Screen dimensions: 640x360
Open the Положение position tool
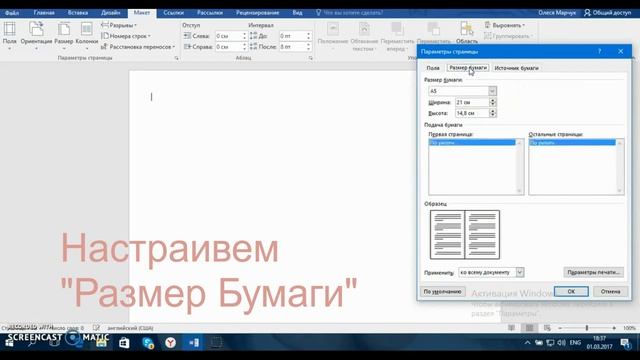coord(333,36)
